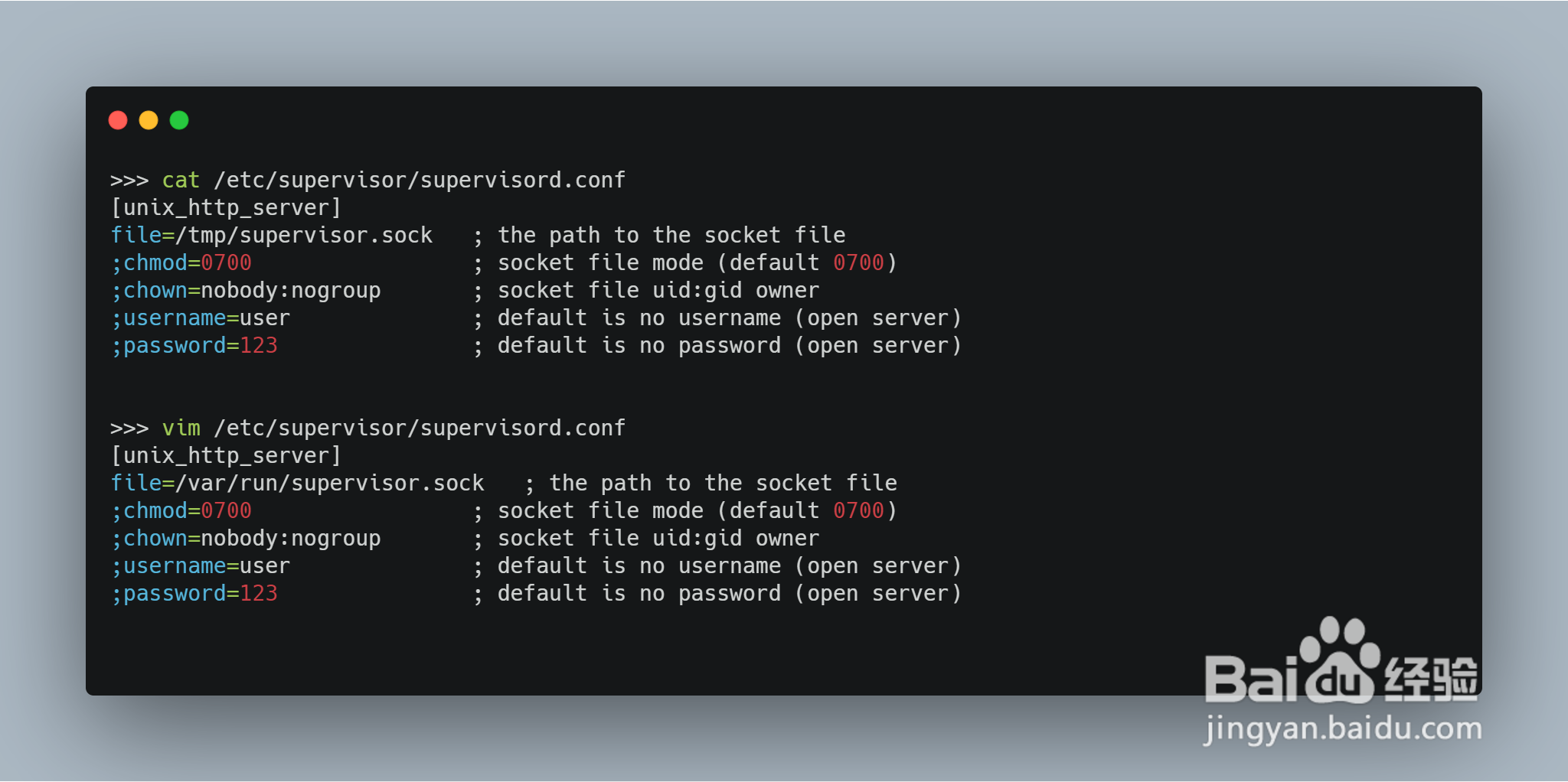Viewport: 1568px width, 782px height.
Task: Click the file=/tmp/supervisor.sock line
Action: coord(272,235)
